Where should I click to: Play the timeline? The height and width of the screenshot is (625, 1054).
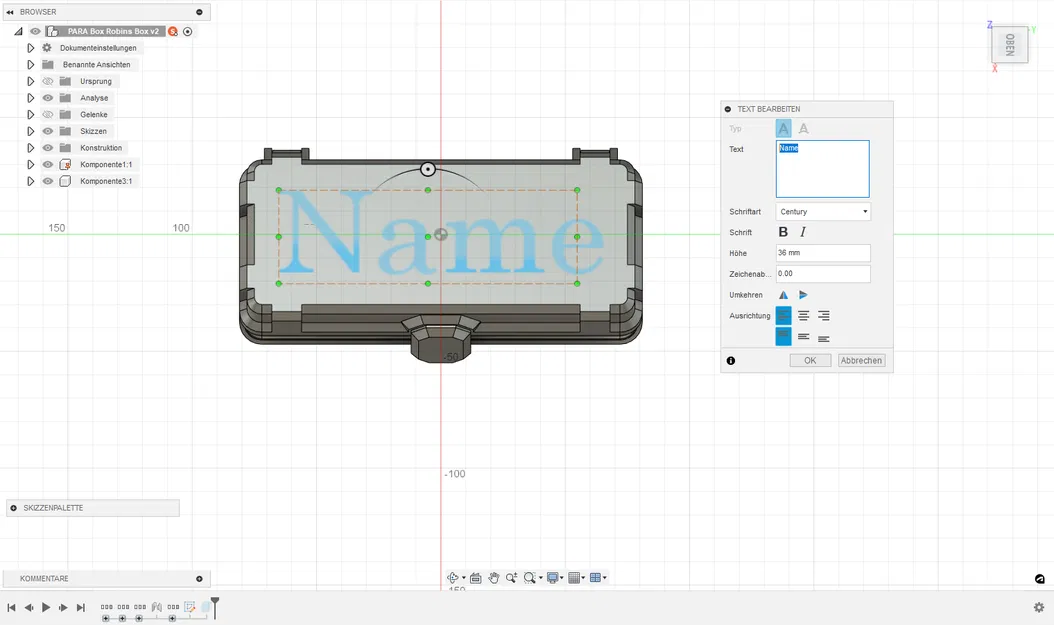point(46,608)
